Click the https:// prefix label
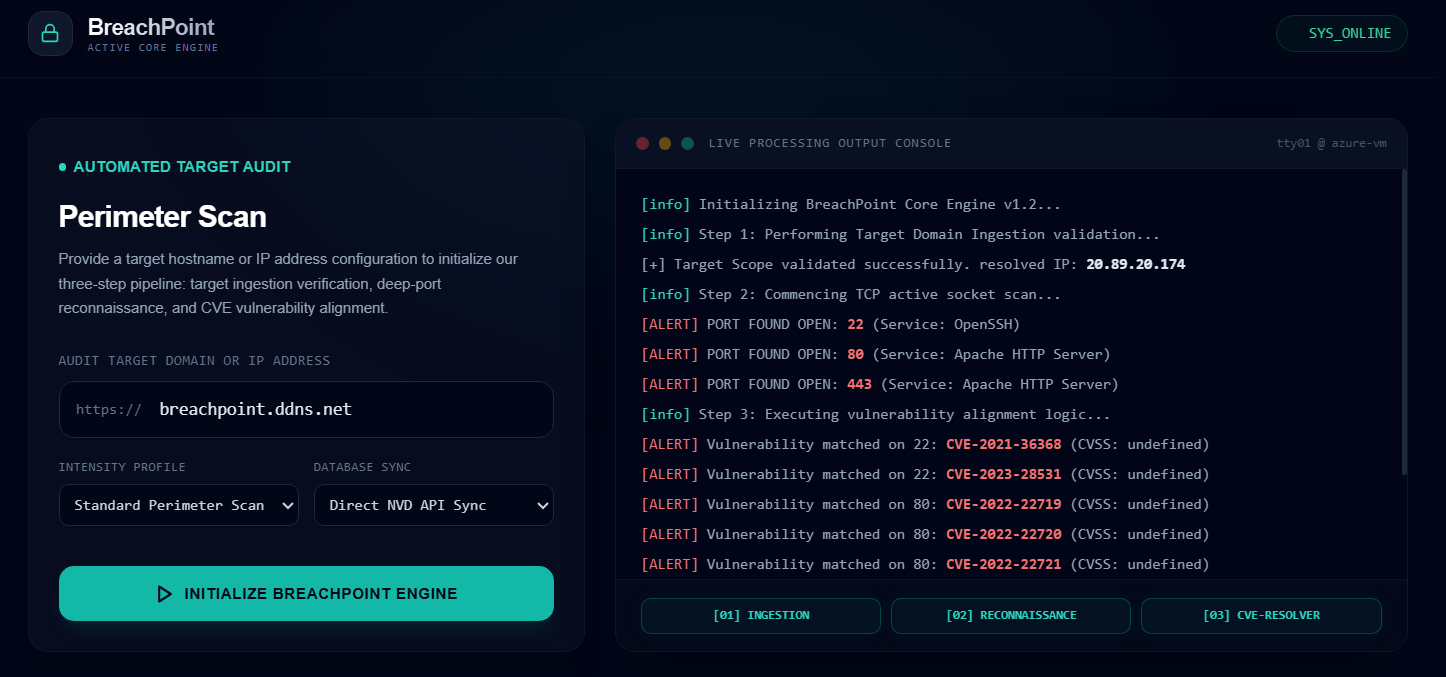 point(109,409)
